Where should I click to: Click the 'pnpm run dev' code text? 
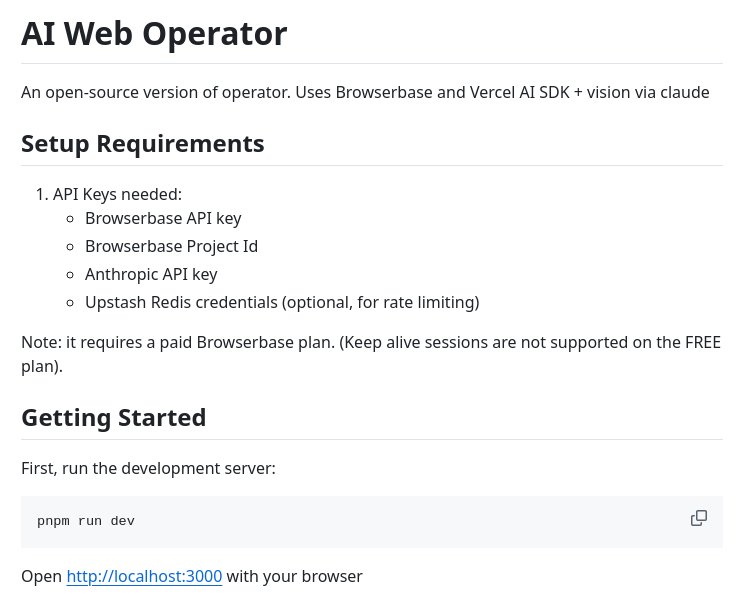(x=86, y=521)
